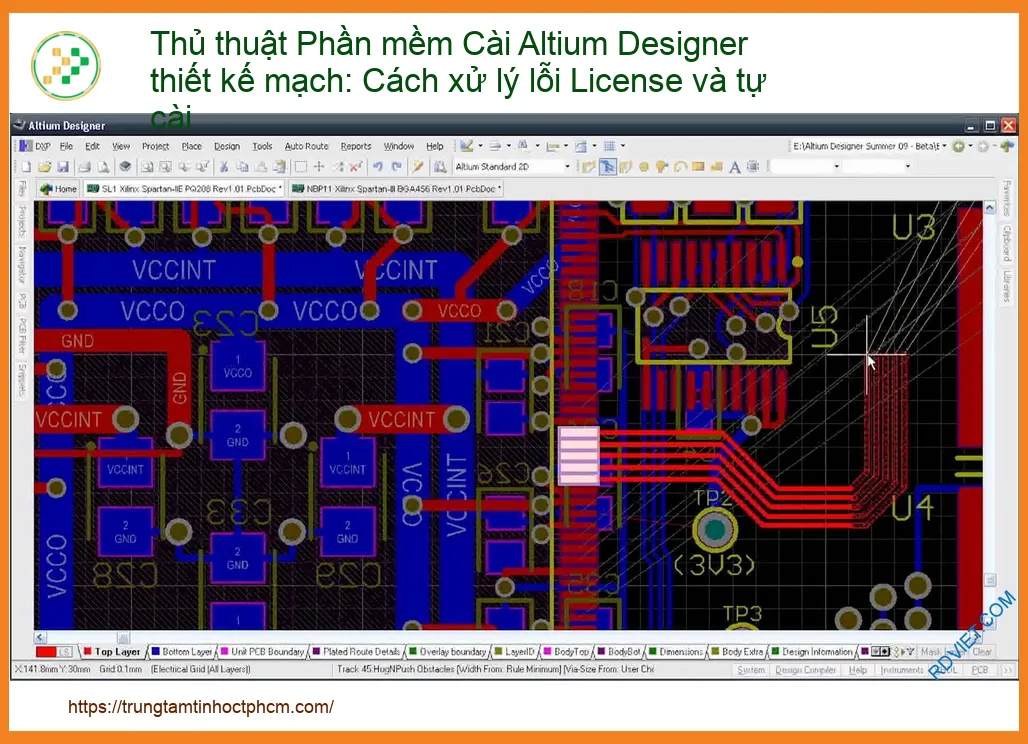
Task: Click the New document icon
Action: pyautogui.click(x=26, y=167)
